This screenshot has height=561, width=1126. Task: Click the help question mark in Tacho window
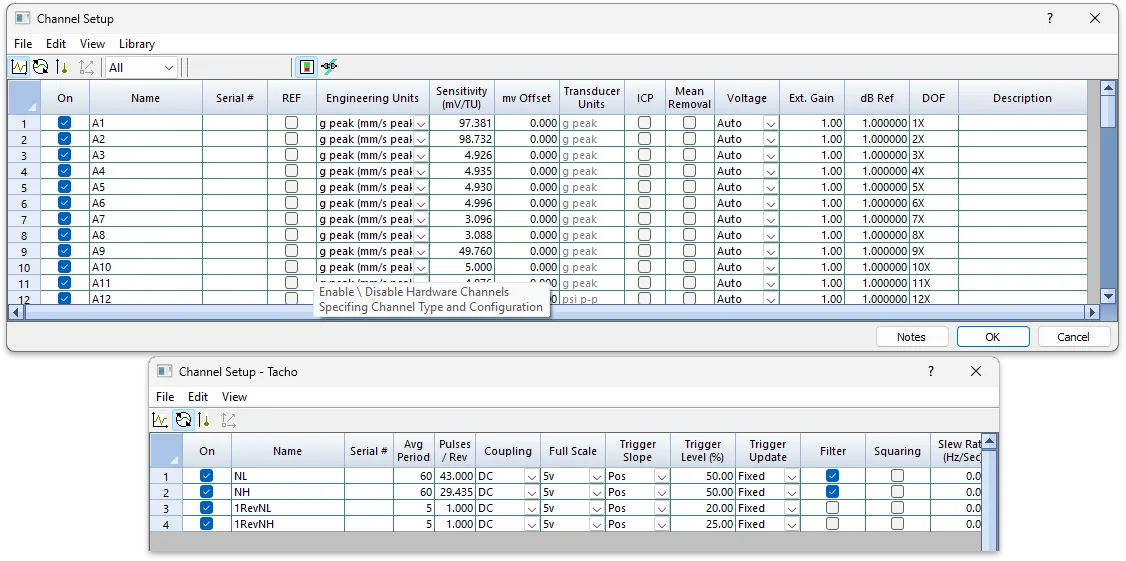(931, 371)
